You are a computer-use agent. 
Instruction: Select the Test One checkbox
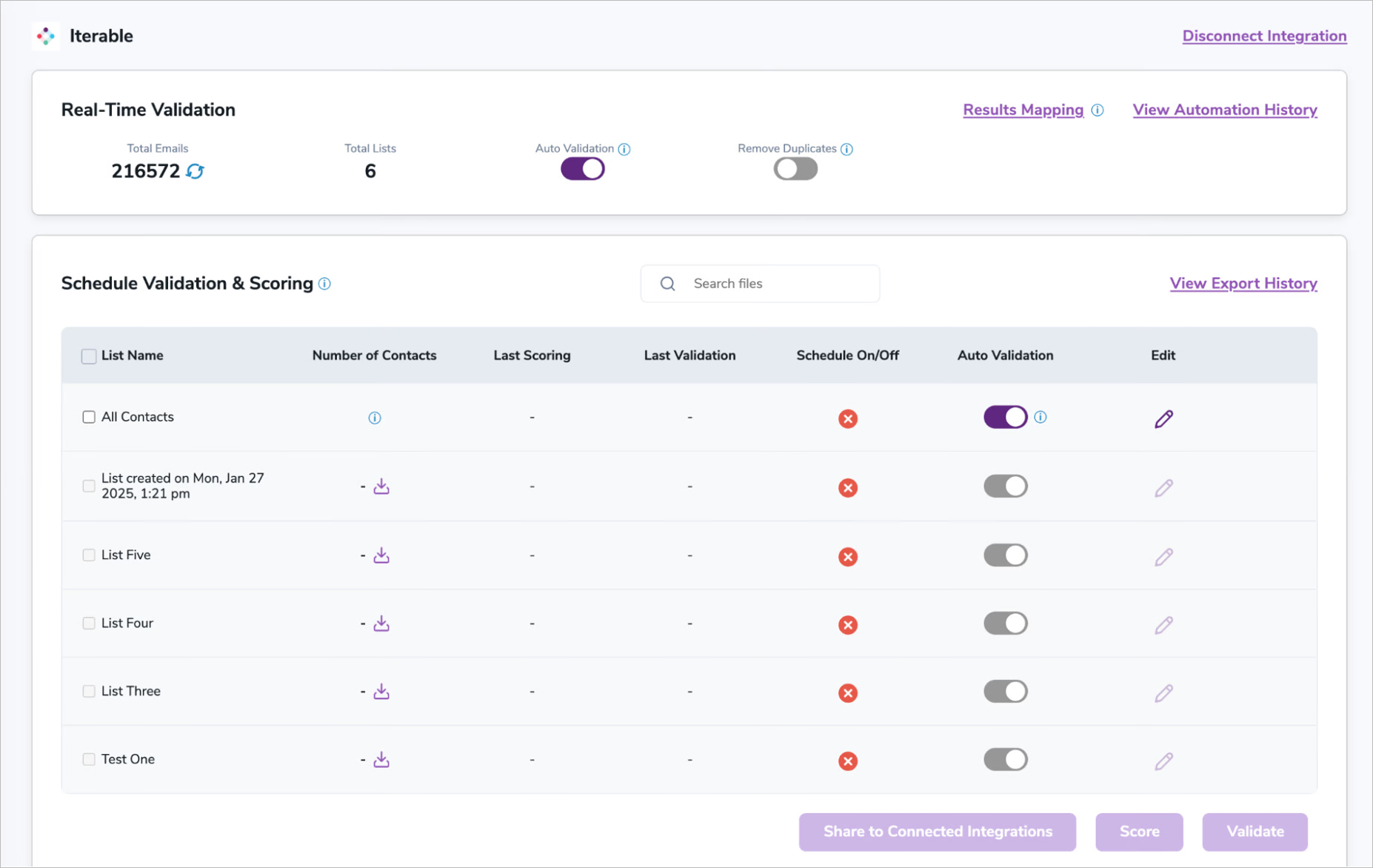89,759
